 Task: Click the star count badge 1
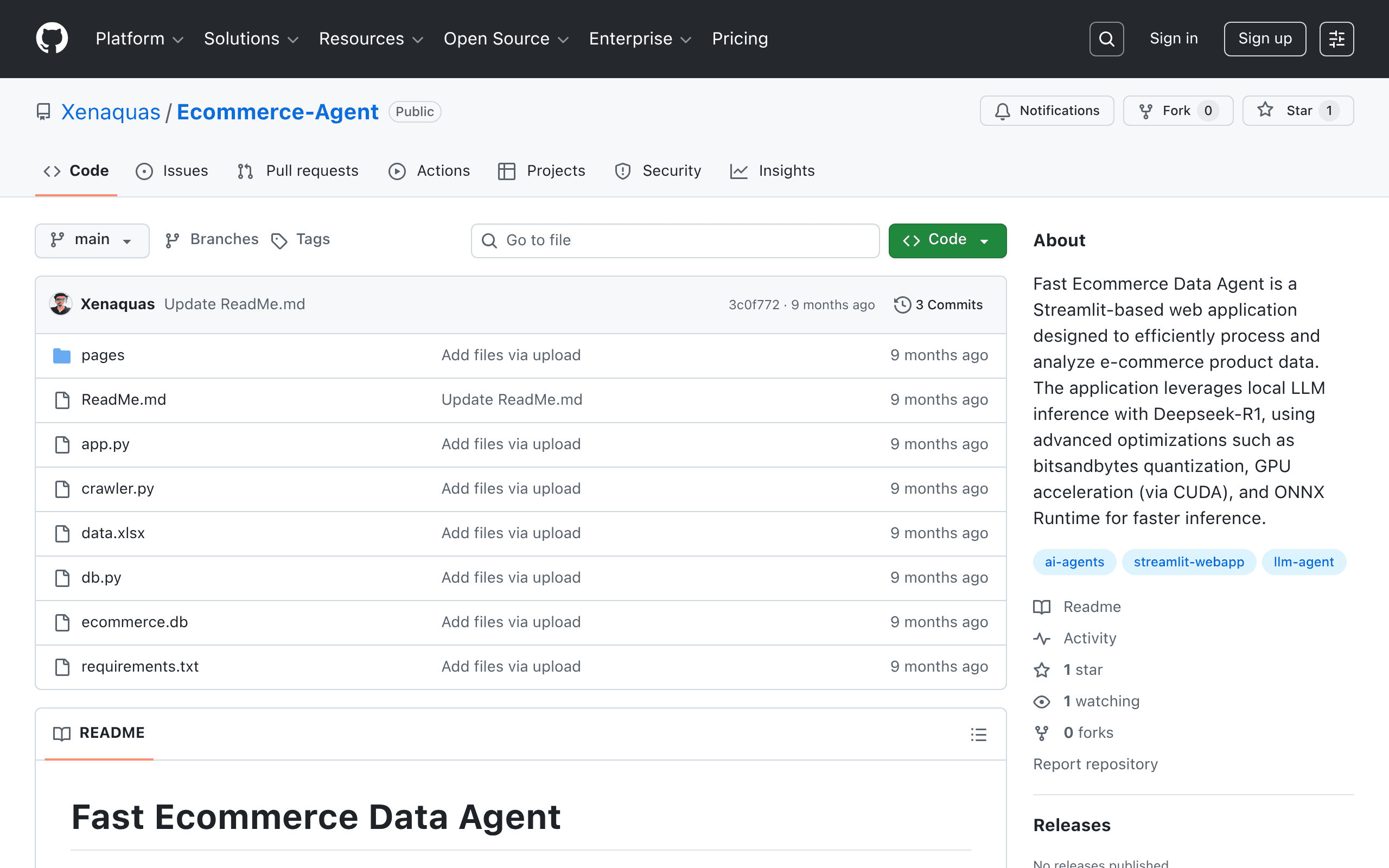1329,111
